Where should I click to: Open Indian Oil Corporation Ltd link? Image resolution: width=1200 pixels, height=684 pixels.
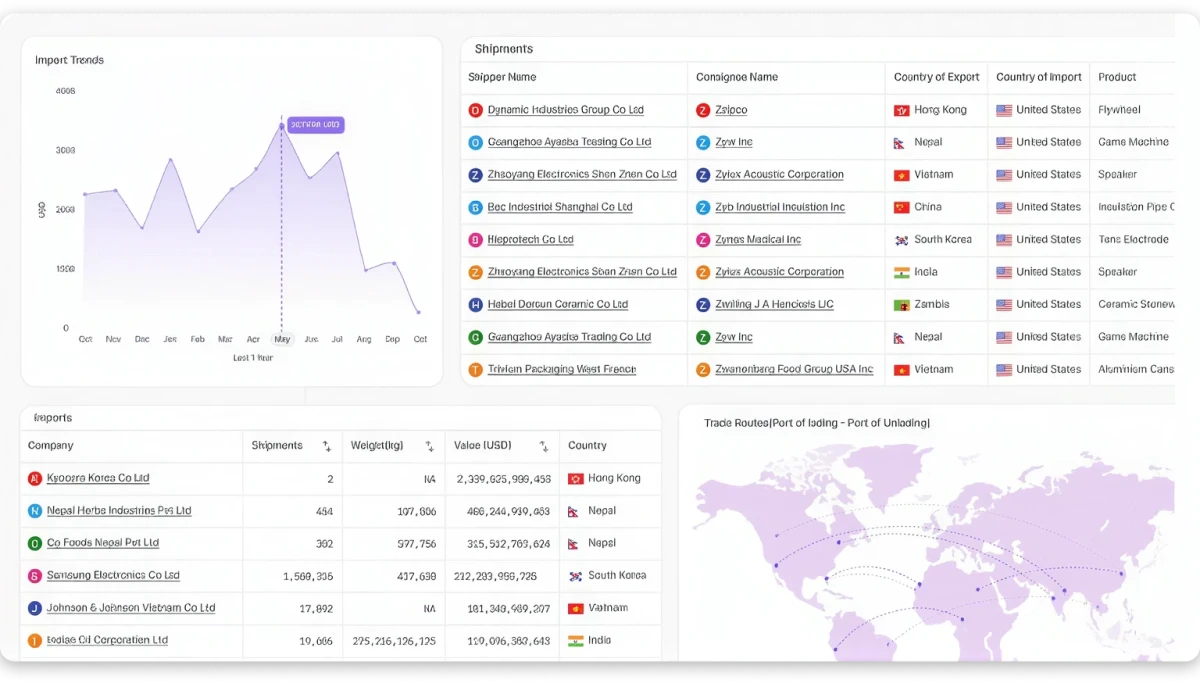107,641
